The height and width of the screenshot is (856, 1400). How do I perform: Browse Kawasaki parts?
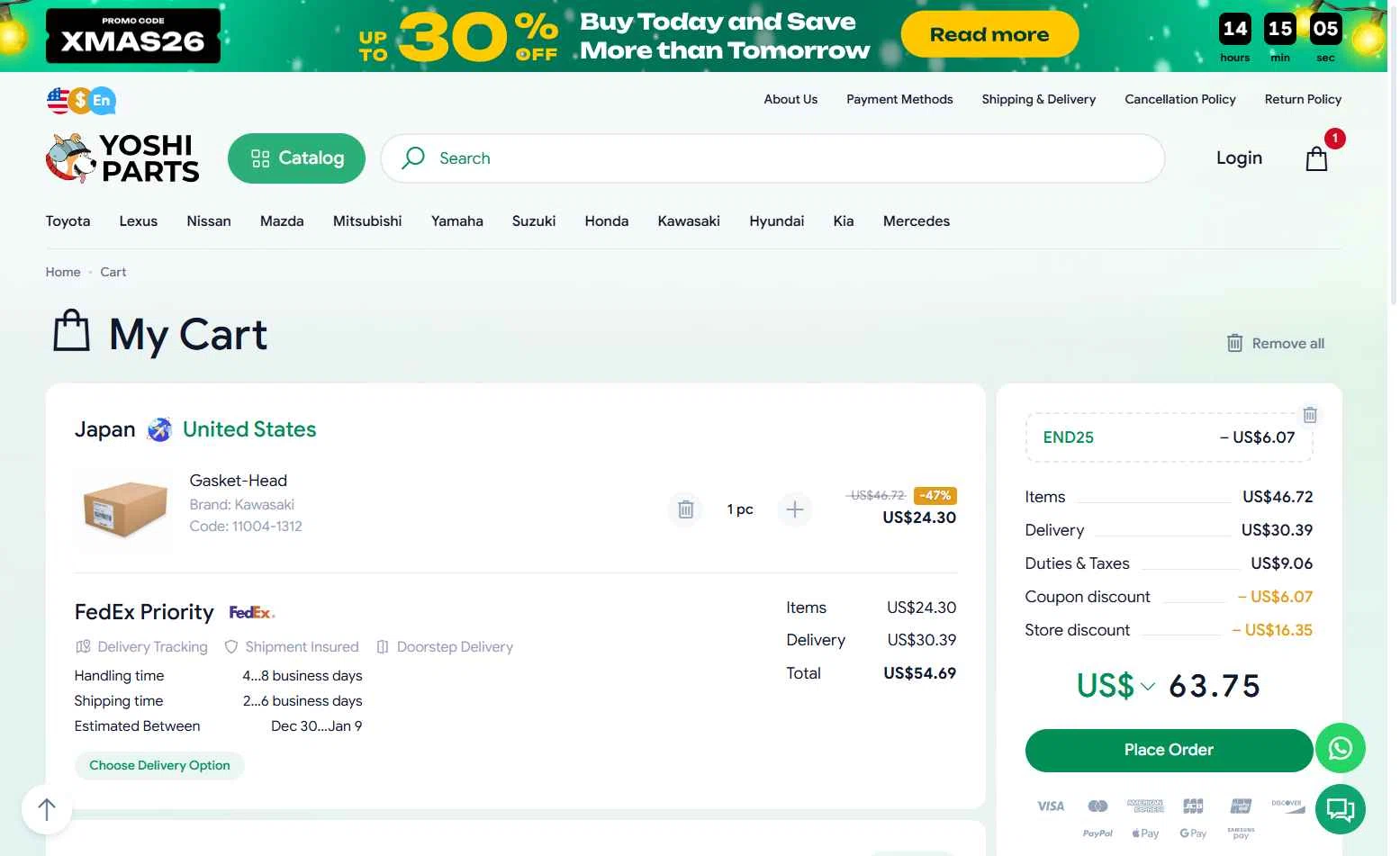689,221
